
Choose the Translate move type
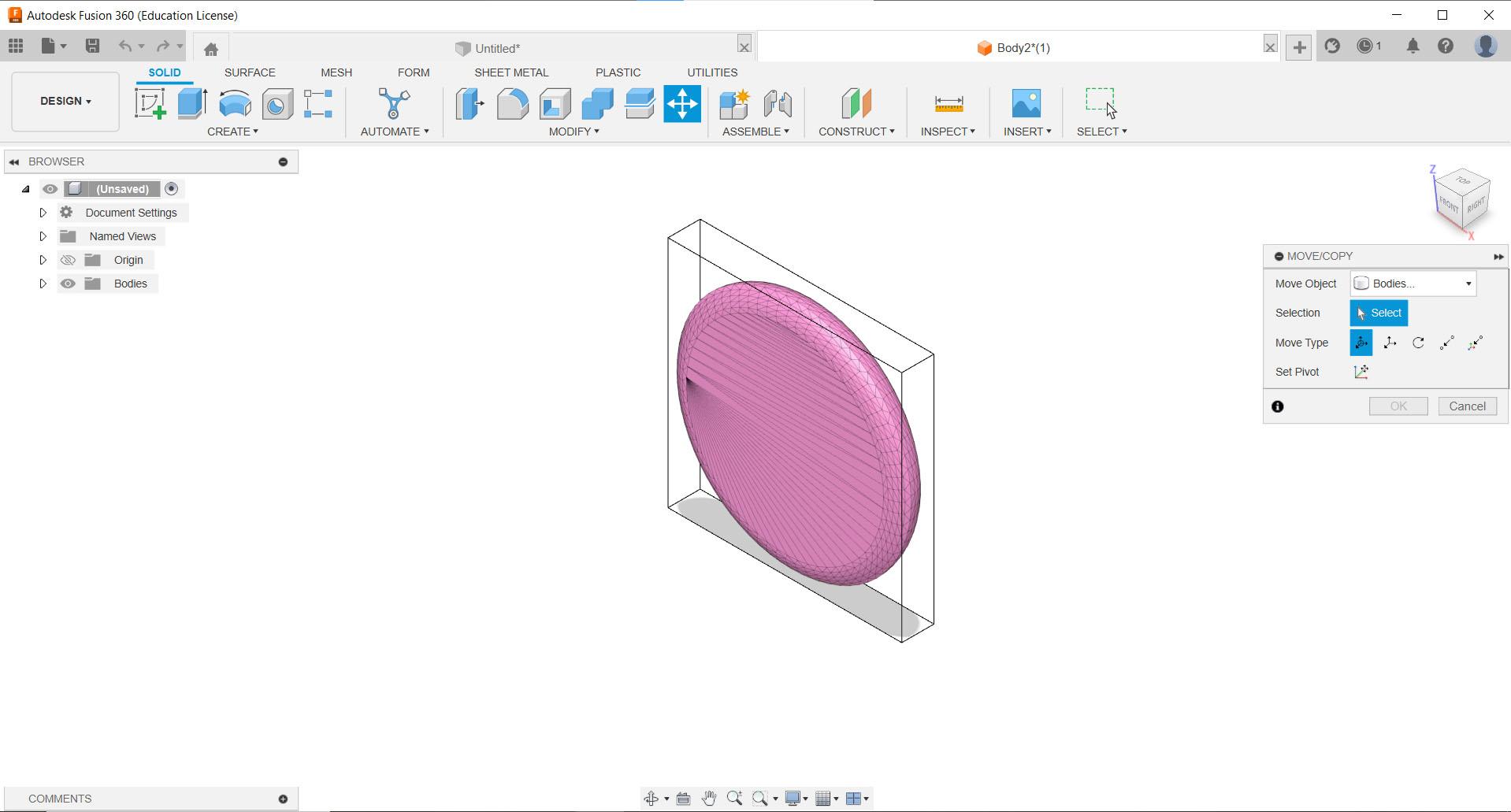coord(1390,343)
